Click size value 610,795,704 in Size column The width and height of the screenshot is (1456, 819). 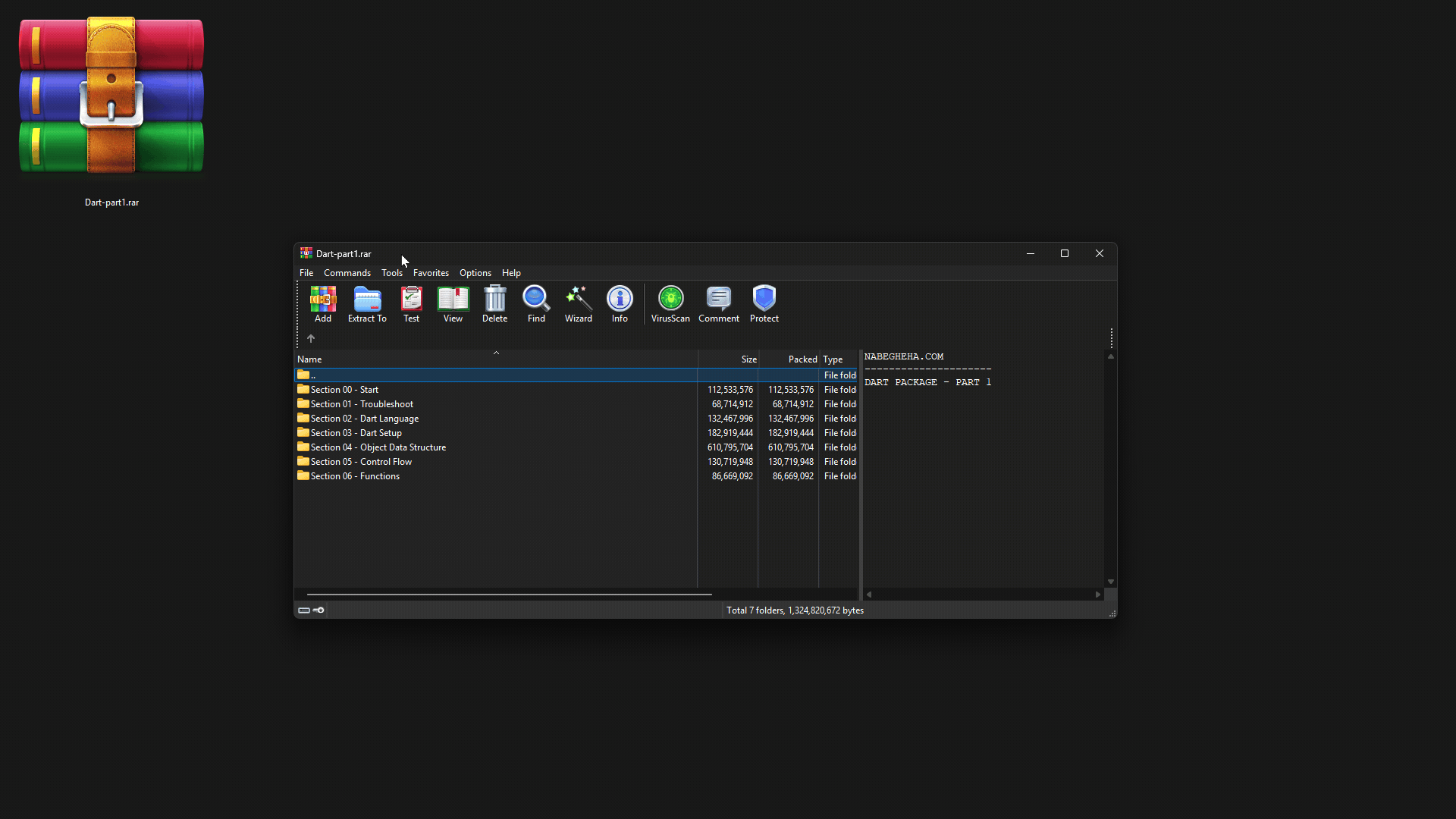tap(730, 447)
